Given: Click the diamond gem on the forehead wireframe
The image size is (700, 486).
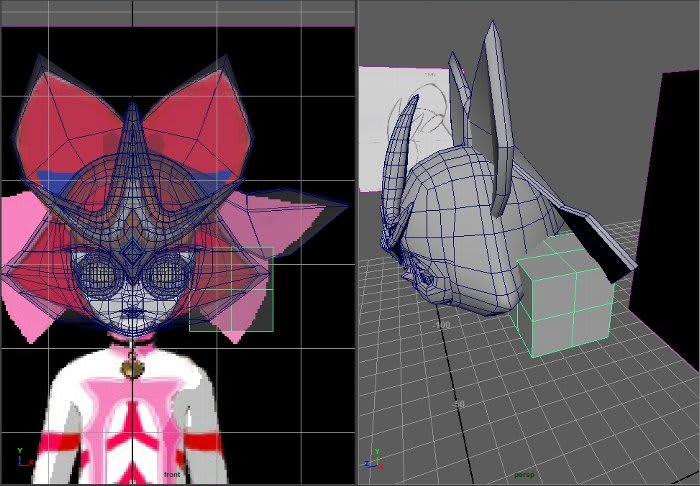Looking at the screenshot, I should (132, 253).
